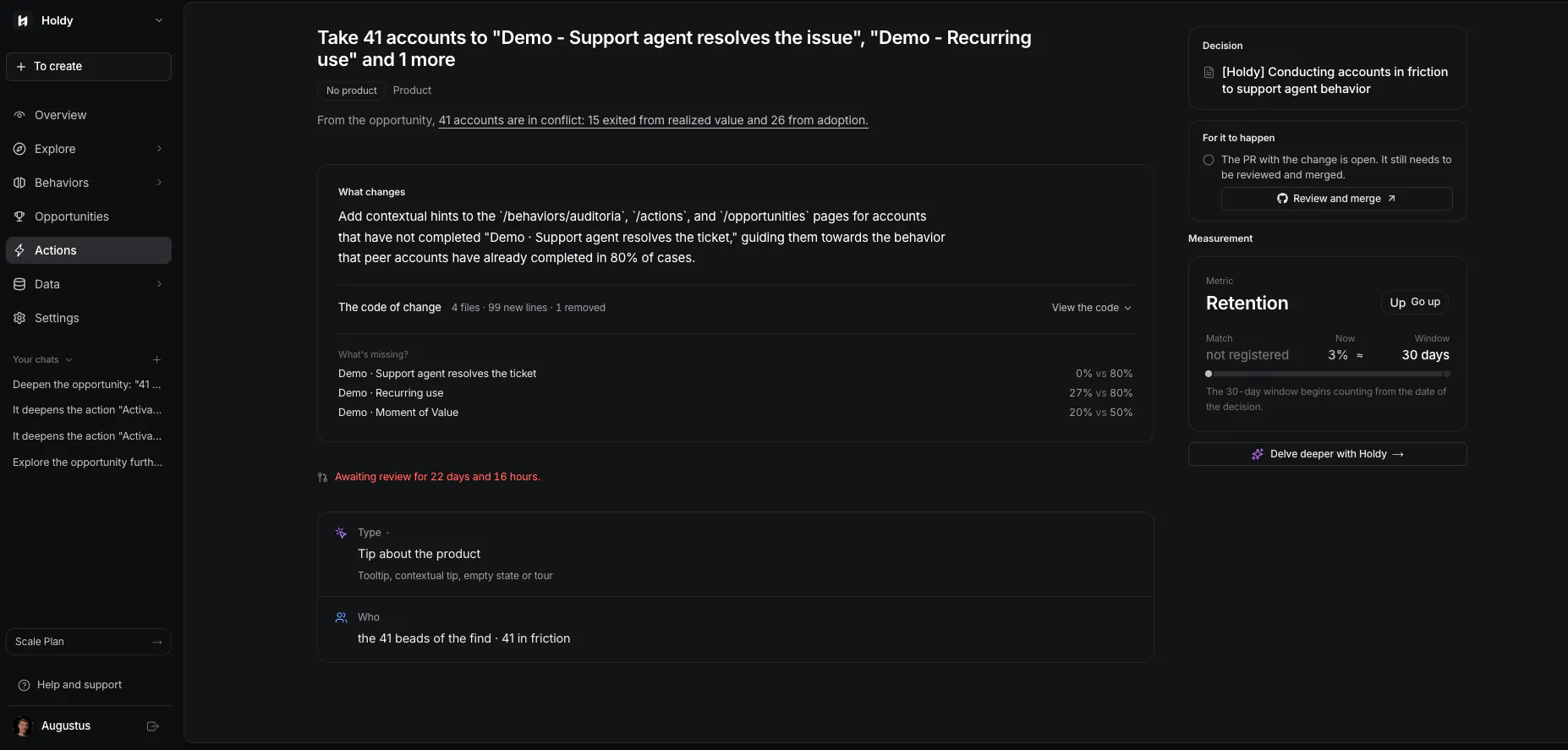
Task: Click Review and merge button
Action: tap(1336, 199)
